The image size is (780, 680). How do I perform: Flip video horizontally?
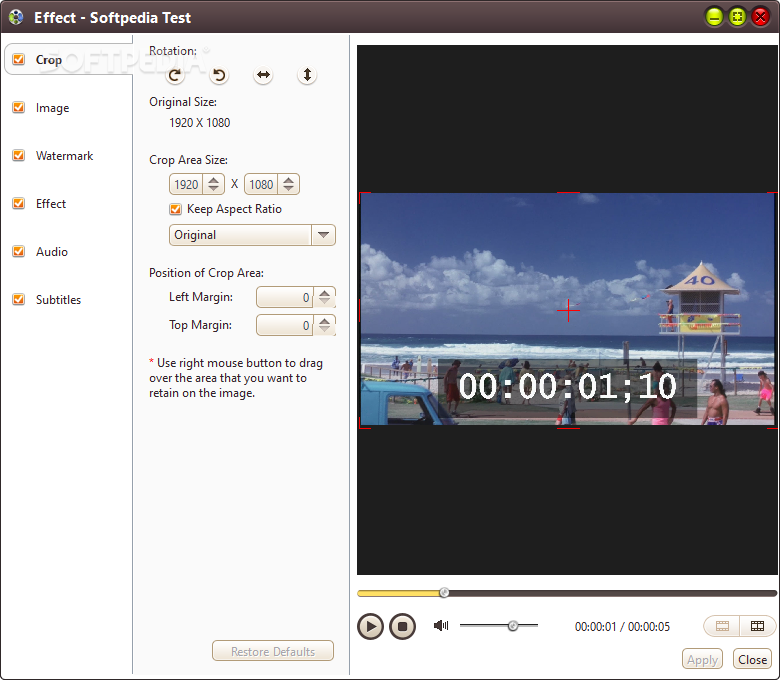[x=263, y=75]
